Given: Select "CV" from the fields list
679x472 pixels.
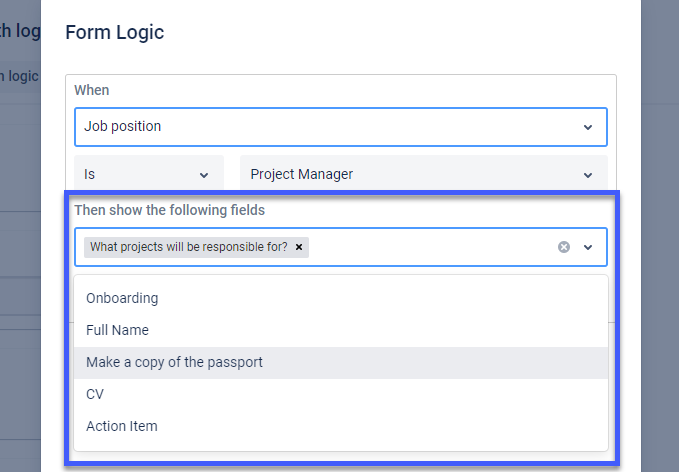Looking at the screenshot, I should pyautogui.click(x=95, y=394).
